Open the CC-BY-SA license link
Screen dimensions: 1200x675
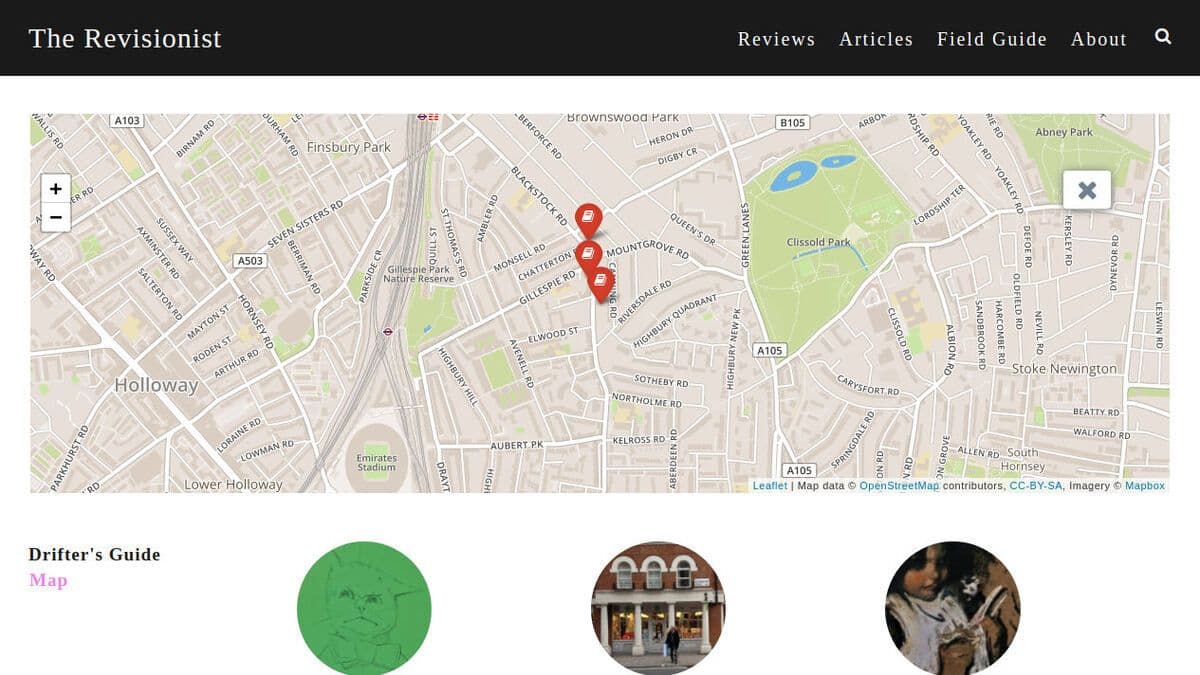pos(1036,486)
